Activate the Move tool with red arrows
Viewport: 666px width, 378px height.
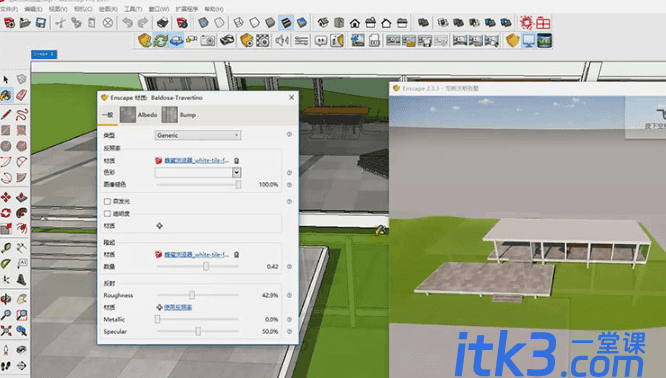click(6, 197)
